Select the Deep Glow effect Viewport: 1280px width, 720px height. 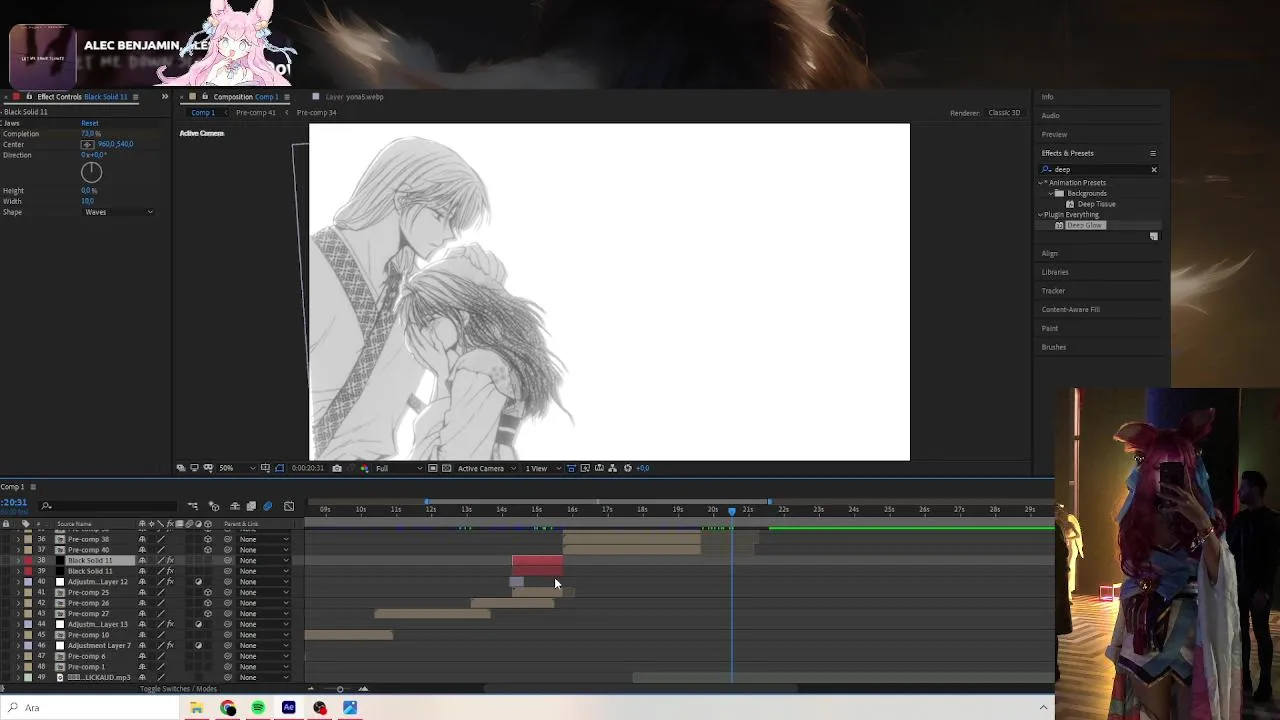point(1084,226)
